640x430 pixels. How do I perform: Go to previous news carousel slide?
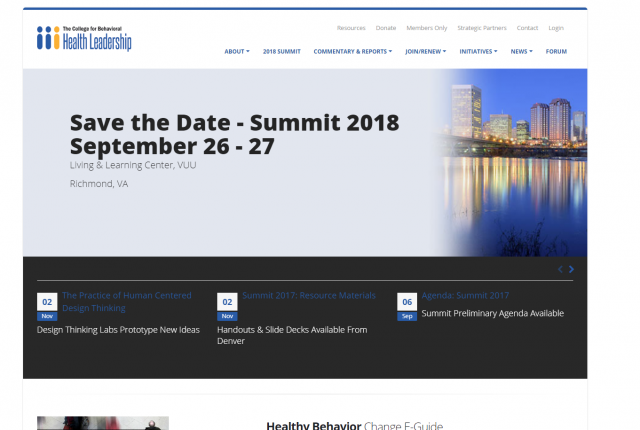[x=560, y=269]
